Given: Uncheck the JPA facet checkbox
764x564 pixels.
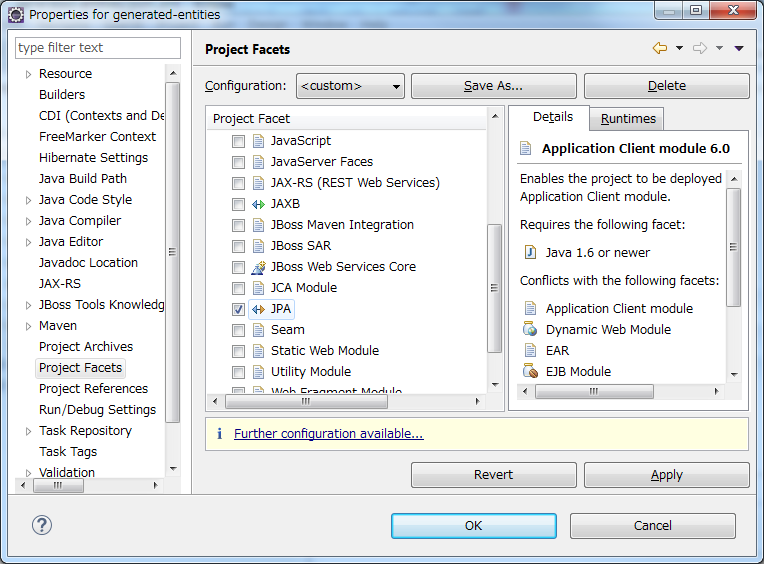Looking at the screenshot, I should 238,309.
